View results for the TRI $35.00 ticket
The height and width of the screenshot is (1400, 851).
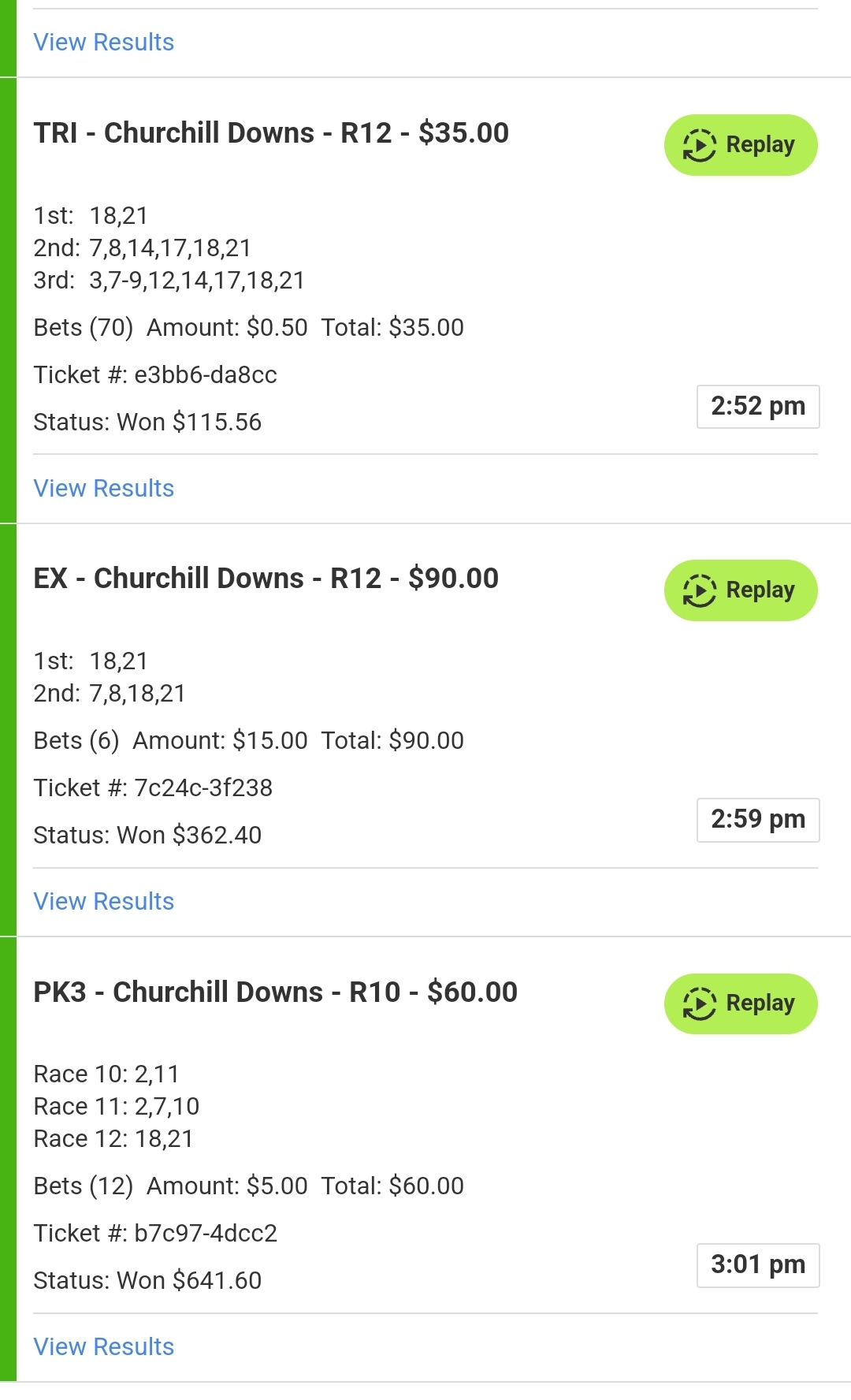click(x=104, y=489)
